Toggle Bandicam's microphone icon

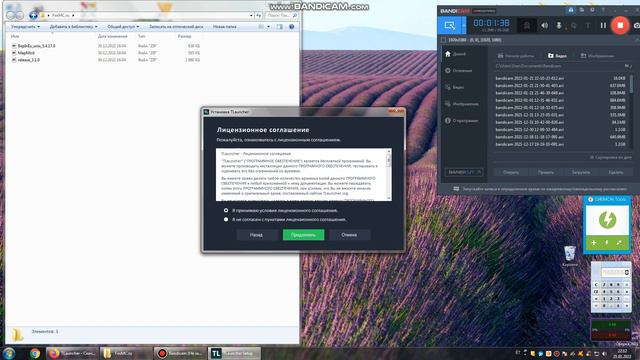[x=559, y=25]
